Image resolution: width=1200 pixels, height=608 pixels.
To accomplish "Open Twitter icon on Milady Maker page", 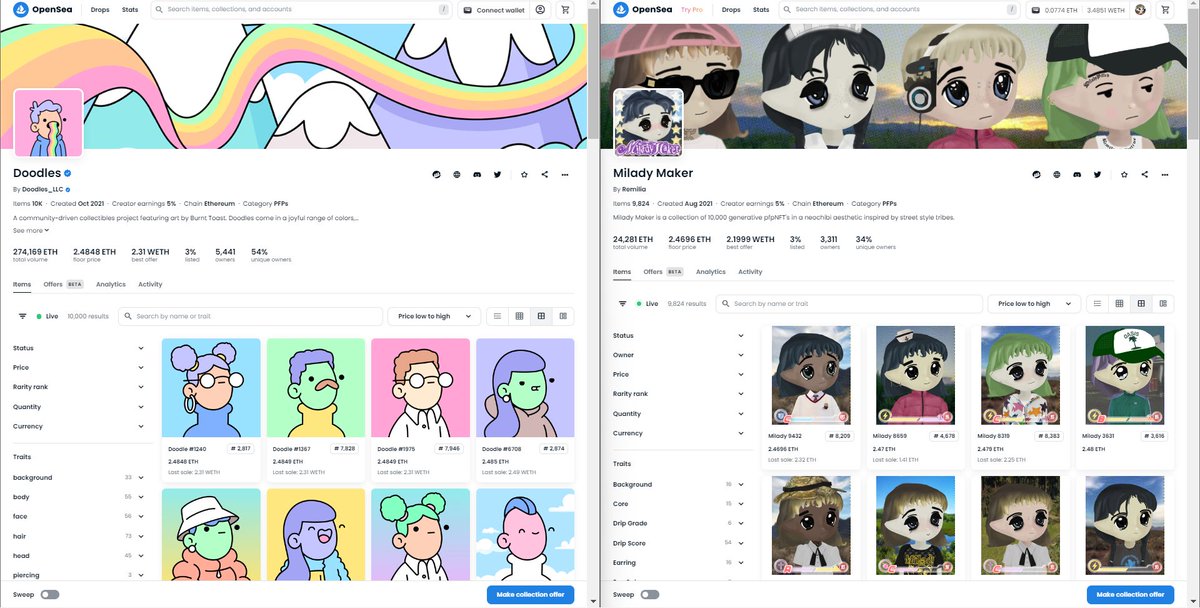I will 1097,174.
